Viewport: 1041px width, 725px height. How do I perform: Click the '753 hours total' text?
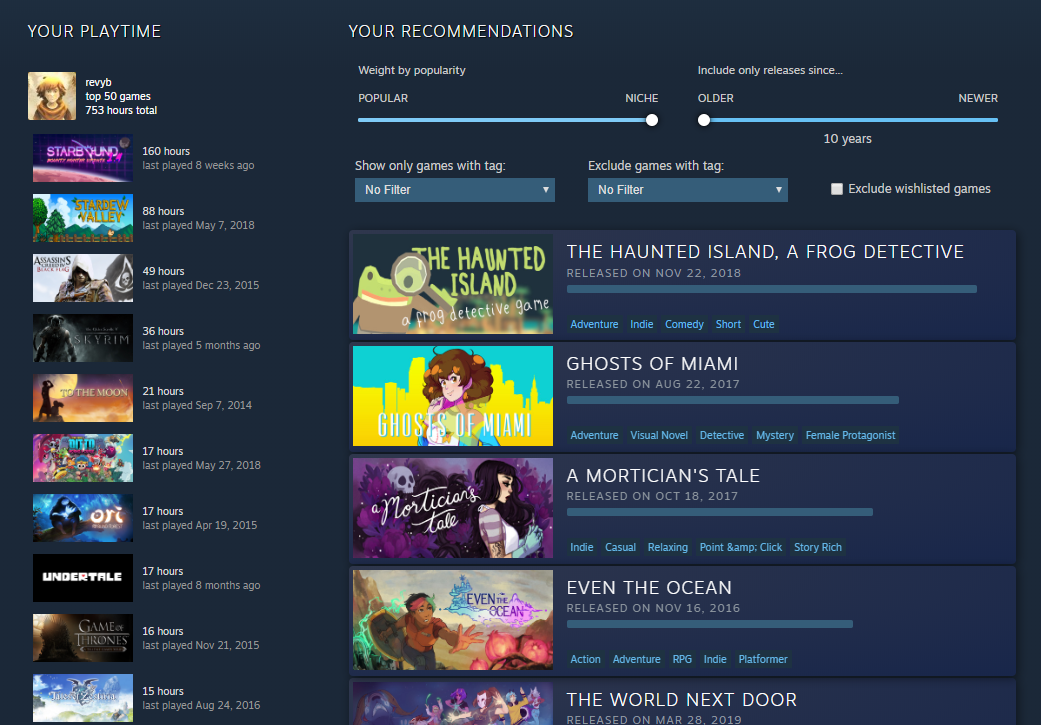(121, 110)
